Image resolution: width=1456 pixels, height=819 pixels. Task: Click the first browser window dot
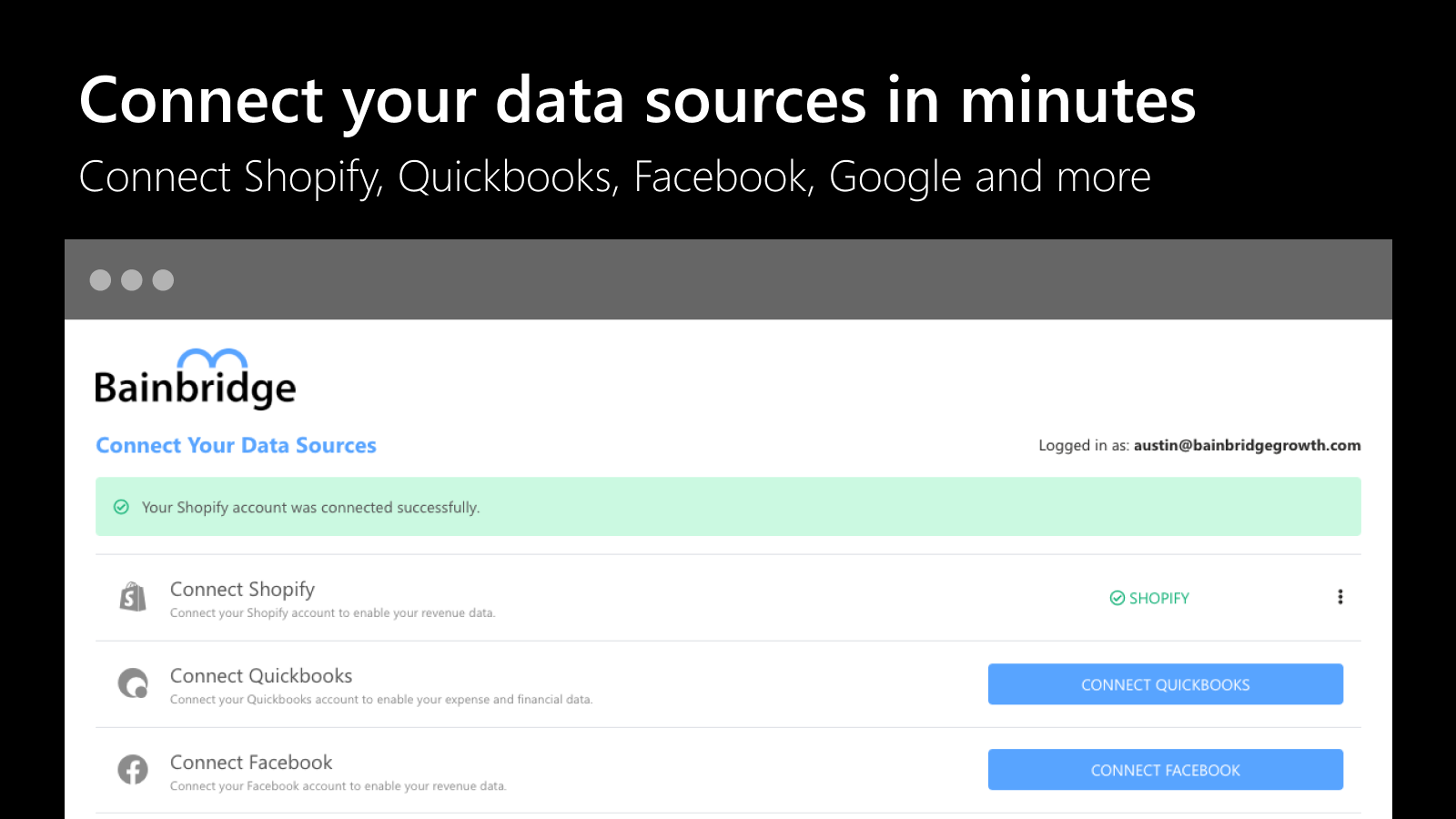point(100,280)
